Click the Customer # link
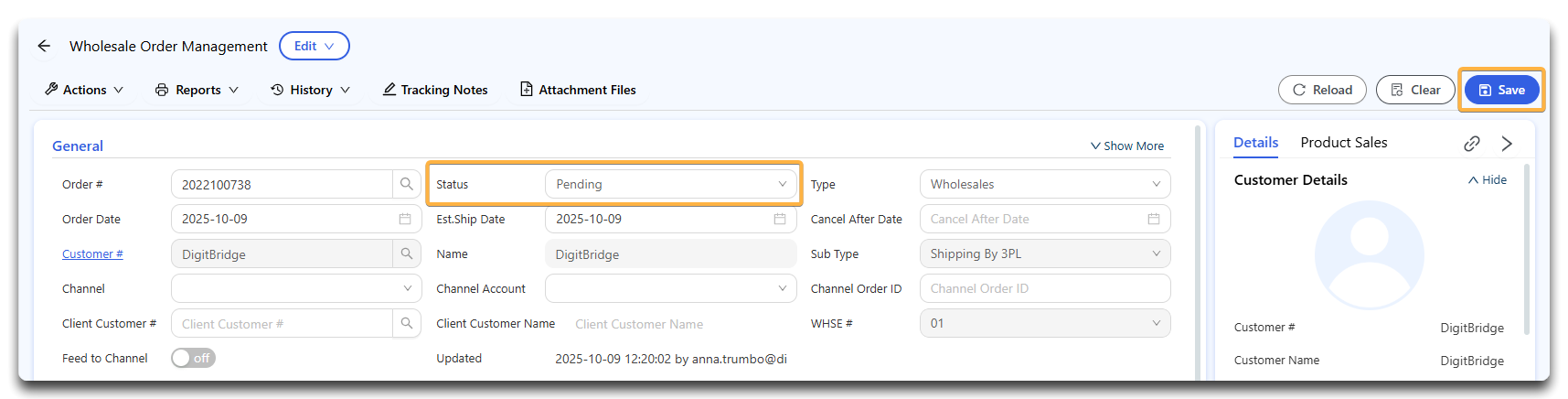 point(92,254)
